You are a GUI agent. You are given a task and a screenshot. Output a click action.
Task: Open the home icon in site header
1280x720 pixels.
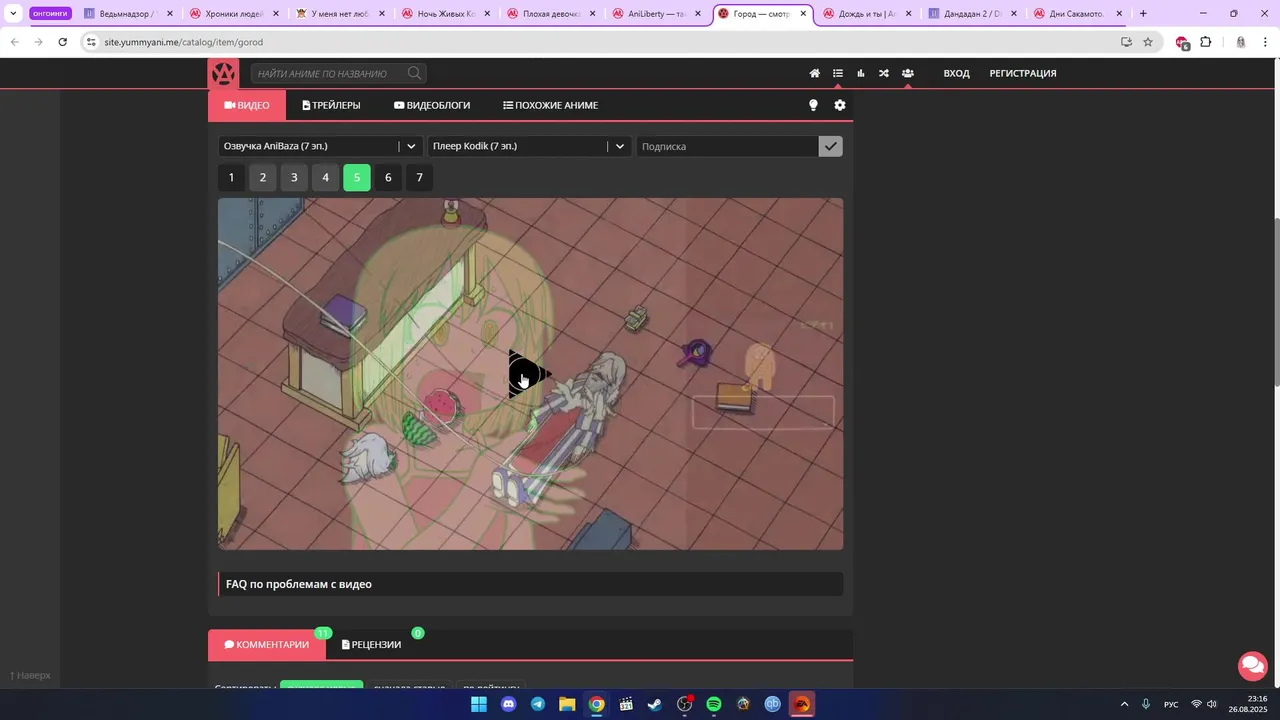(x=815, y=73)
